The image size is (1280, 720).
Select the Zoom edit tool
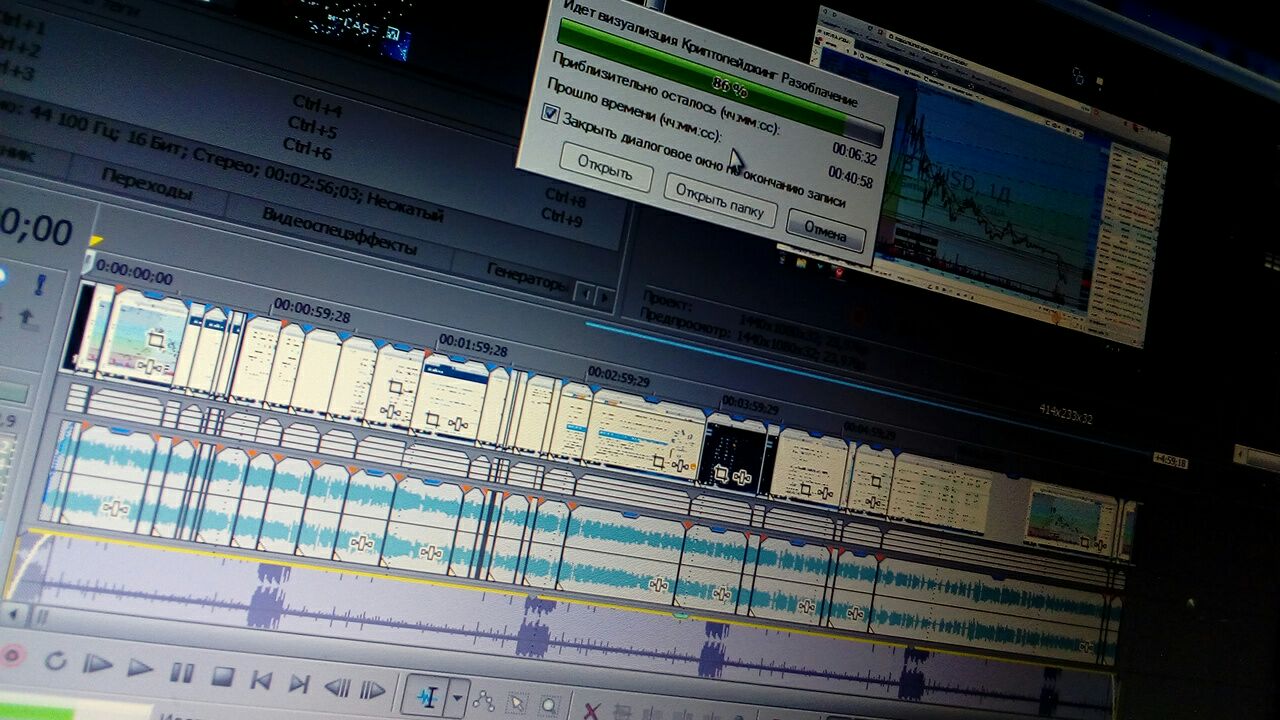click(x=548, y=707)
